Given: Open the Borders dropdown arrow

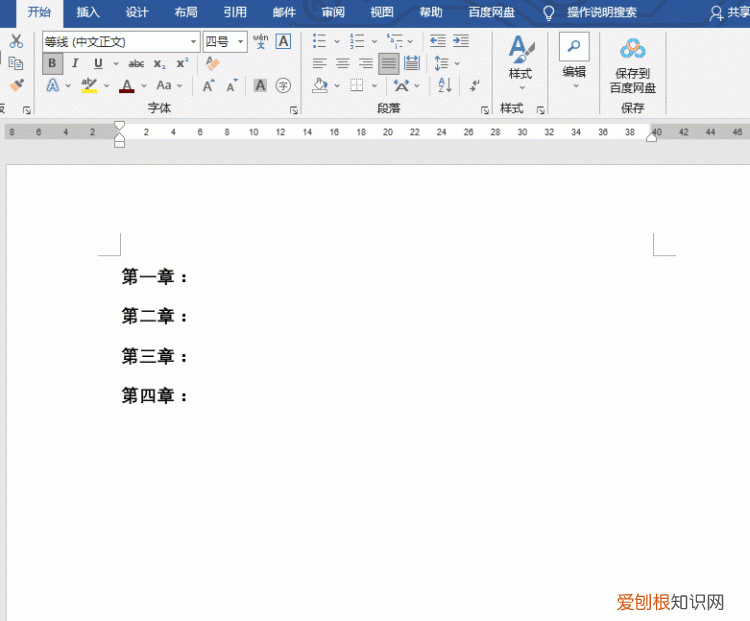Looking at the screenshot, I should click(375, 86).
